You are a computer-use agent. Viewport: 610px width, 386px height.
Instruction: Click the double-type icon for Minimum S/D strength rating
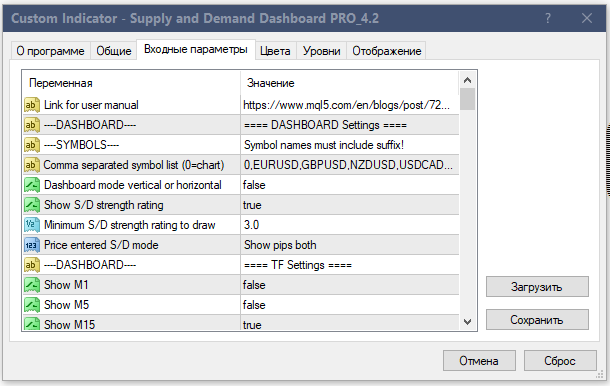pos(32,225)
